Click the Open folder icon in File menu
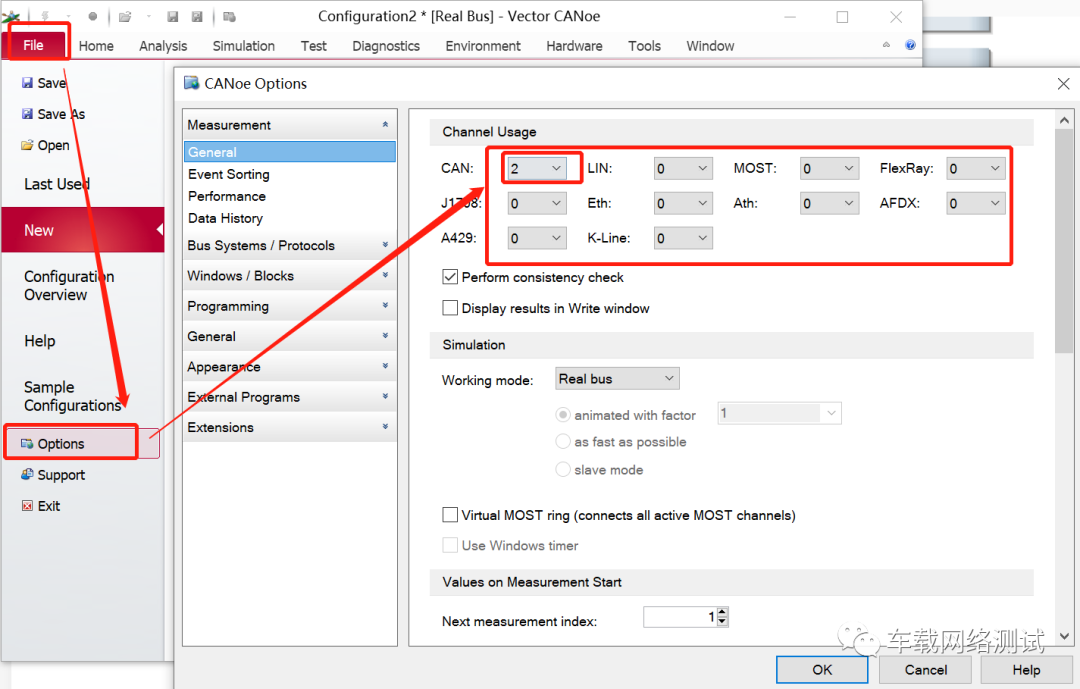Viewport: 1080px width, 689px height. click(28, 145)
